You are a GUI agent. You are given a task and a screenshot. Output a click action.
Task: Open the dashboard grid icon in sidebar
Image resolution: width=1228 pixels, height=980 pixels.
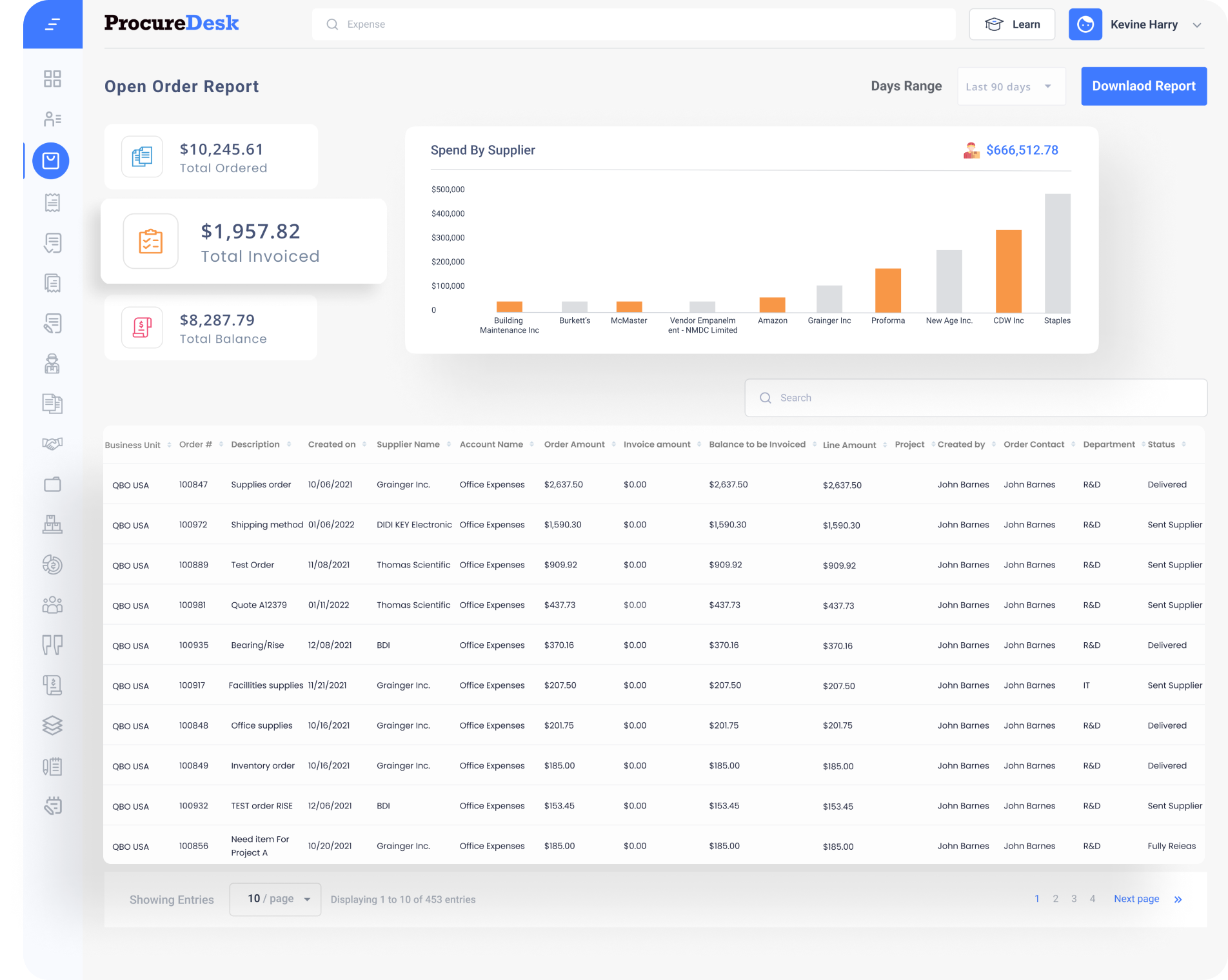(52, 79)
